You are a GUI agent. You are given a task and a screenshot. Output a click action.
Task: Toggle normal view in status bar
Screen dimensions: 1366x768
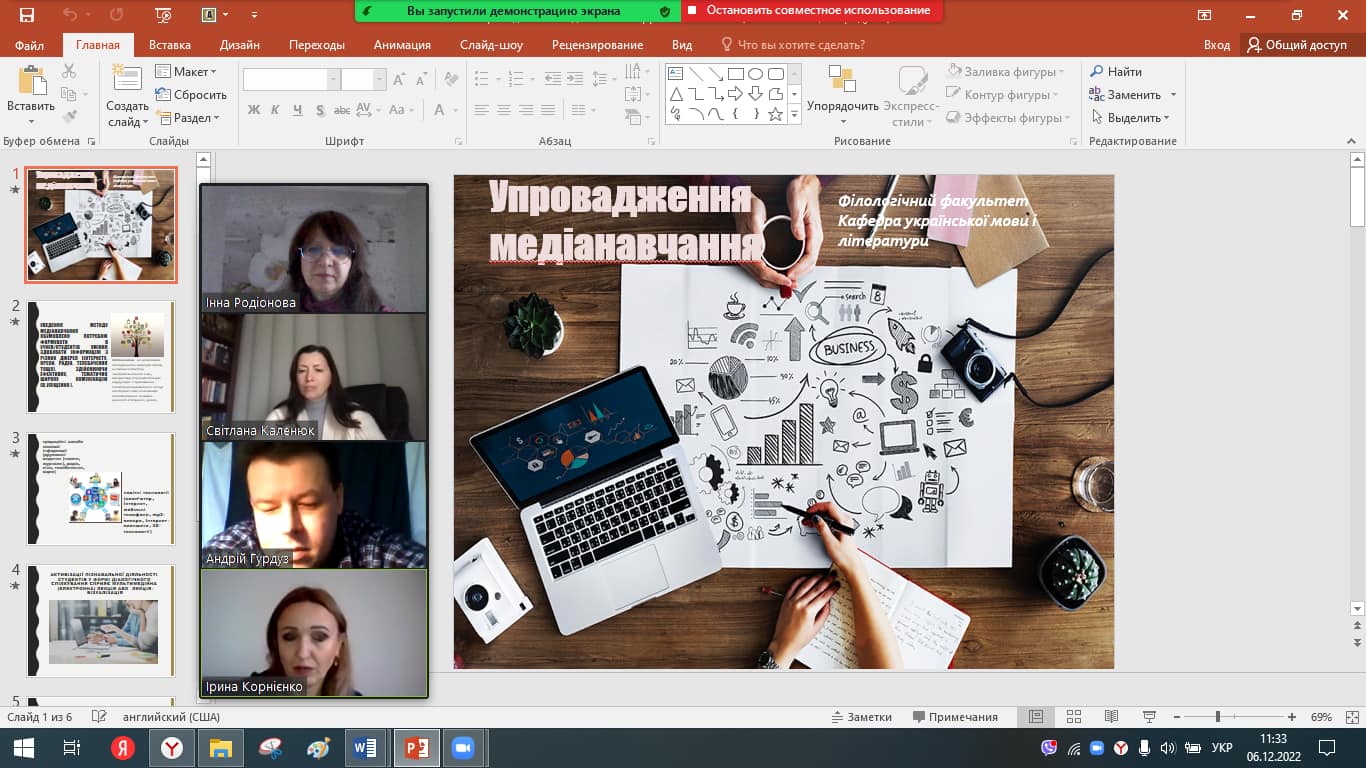(x=1036, y=717)
